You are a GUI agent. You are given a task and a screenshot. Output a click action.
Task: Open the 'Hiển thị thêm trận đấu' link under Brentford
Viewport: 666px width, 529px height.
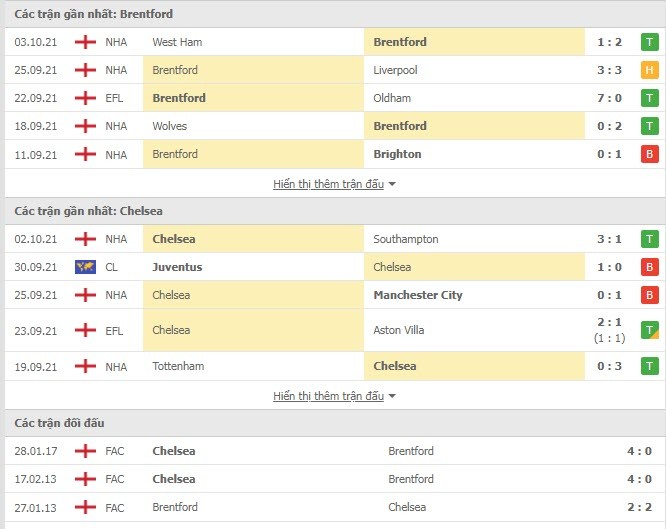pyautogui.click(x=328, y=184)
